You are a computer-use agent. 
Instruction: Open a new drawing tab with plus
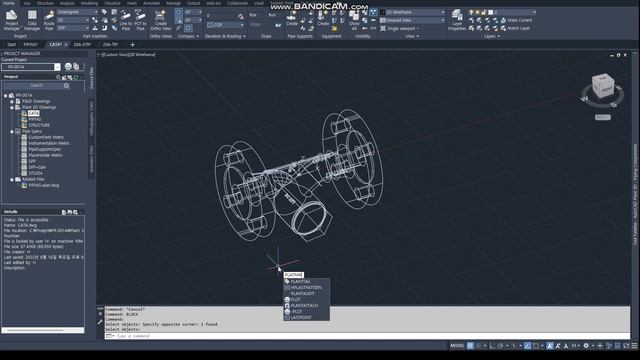[132, 44]
